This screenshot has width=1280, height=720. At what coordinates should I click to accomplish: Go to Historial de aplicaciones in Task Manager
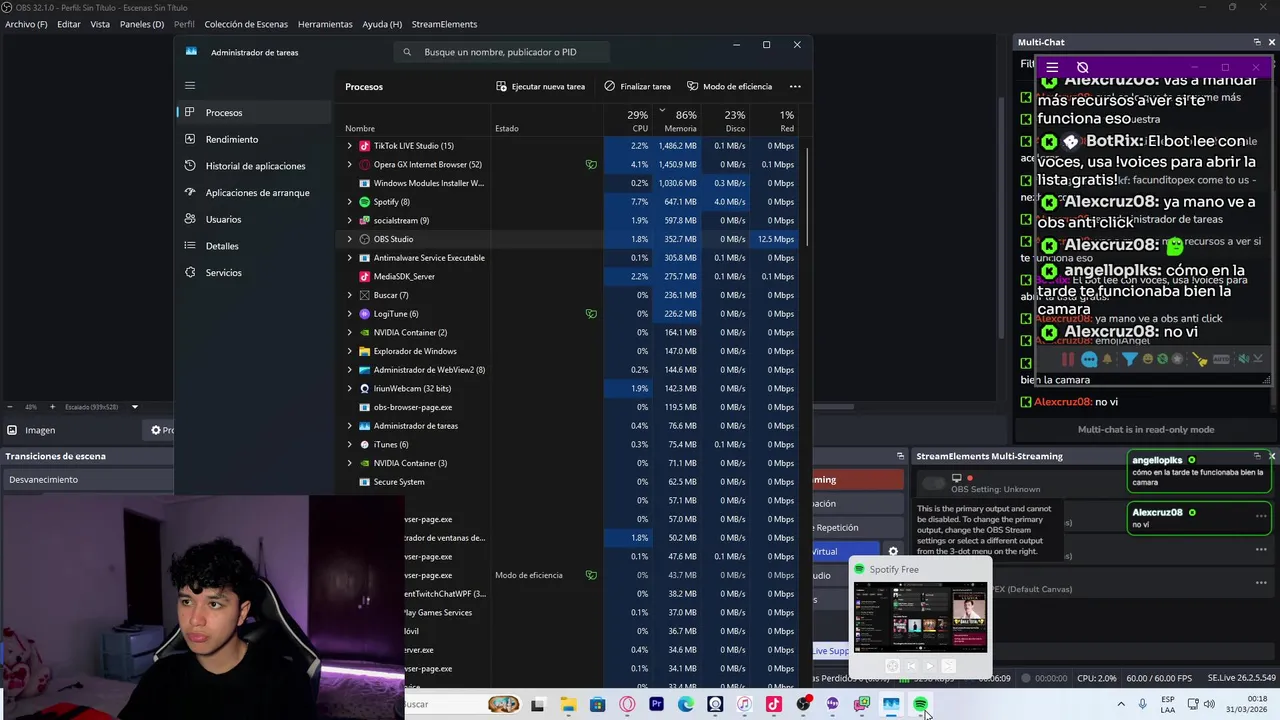[254, 166]
